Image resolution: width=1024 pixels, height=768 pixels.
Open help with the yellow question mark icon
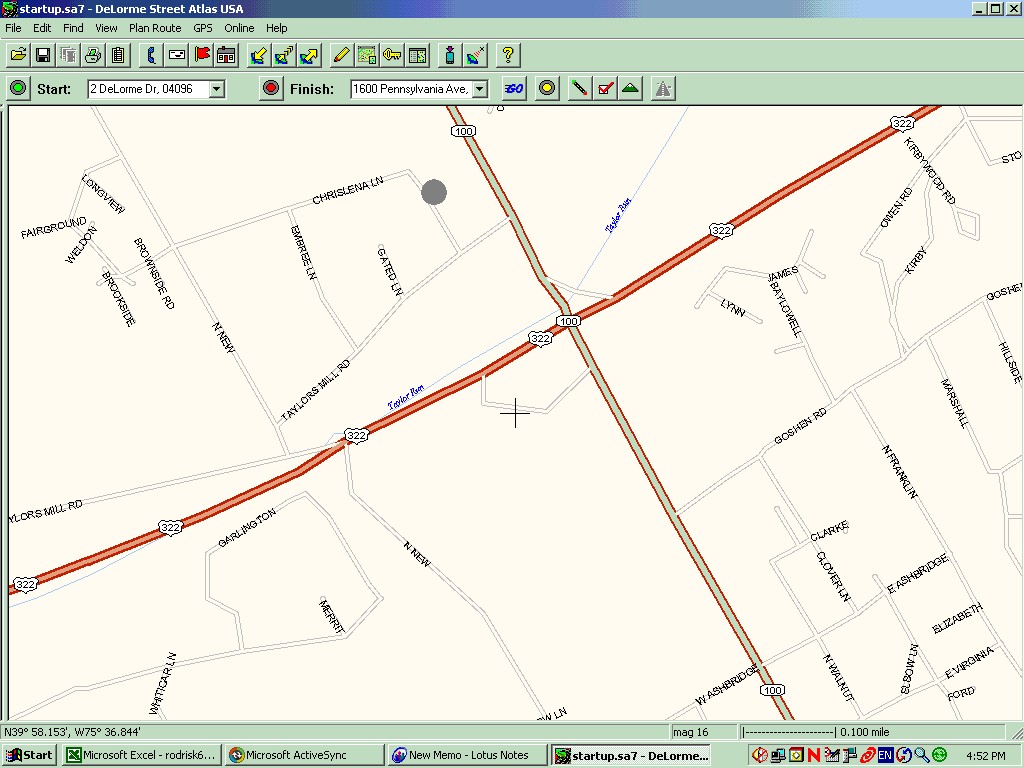click(508, 56)
